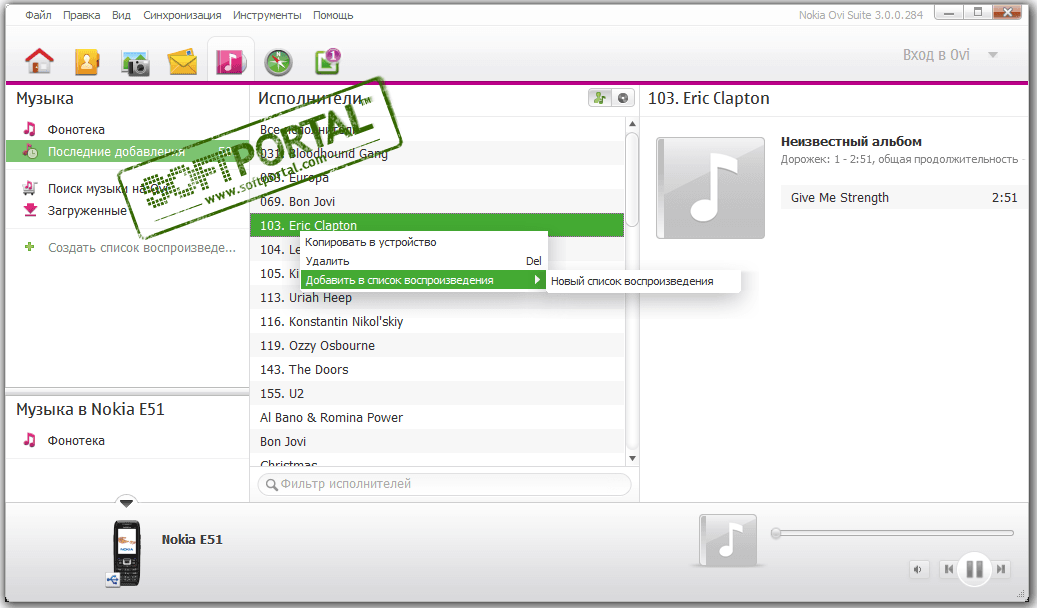Go to the Home view icon
1037x608 pixels.
coord(39,62)
